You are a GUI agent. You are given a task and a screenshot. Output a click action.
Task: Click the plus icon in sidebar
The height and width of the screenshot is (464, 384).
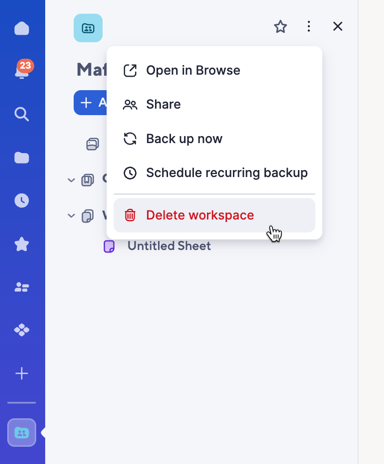[x=22, y=373]
